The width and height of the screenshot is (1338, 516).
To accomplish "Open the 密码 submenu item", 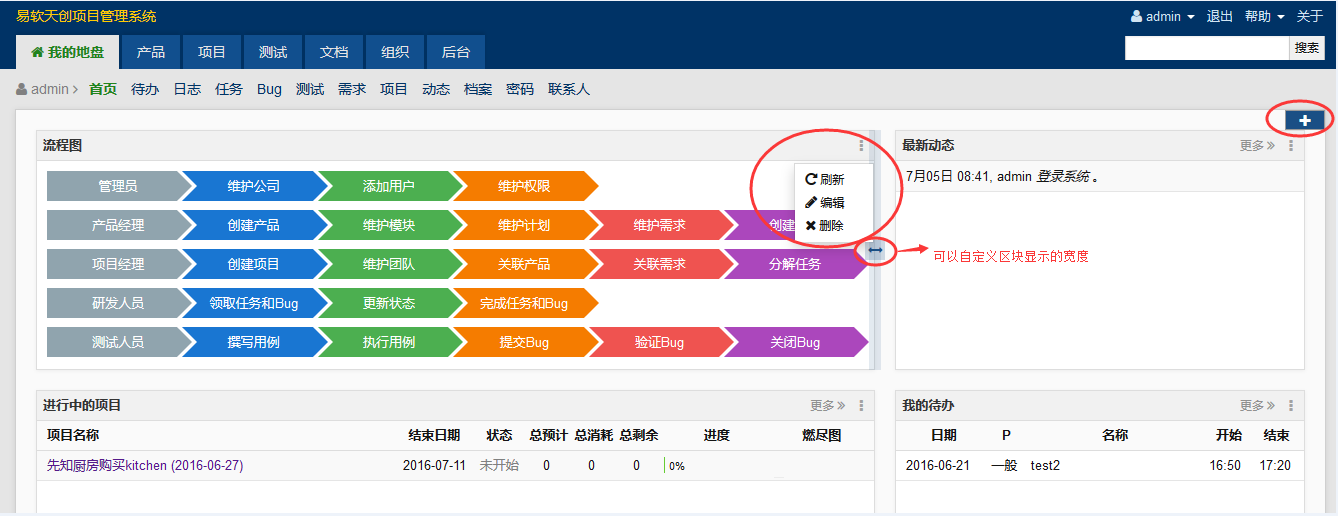I will (520, 89).
